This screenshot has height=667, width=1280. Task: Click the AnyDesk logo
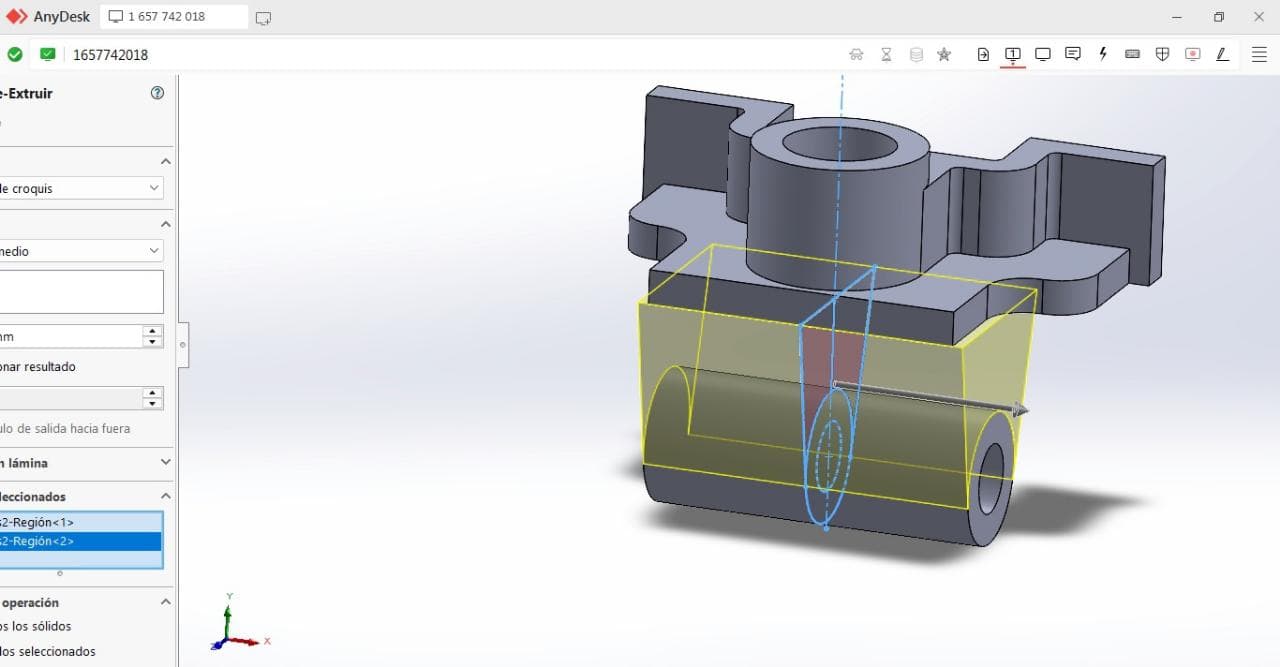[x=17, y=17]
